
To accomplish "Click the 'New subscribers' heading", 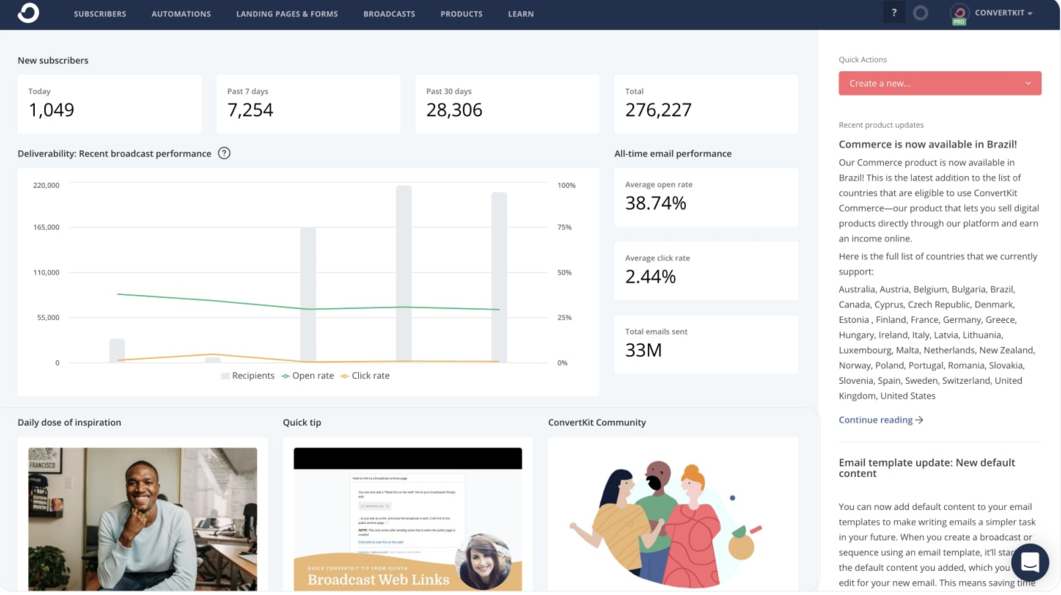I will pyautogui.click(x=53, y=60).
